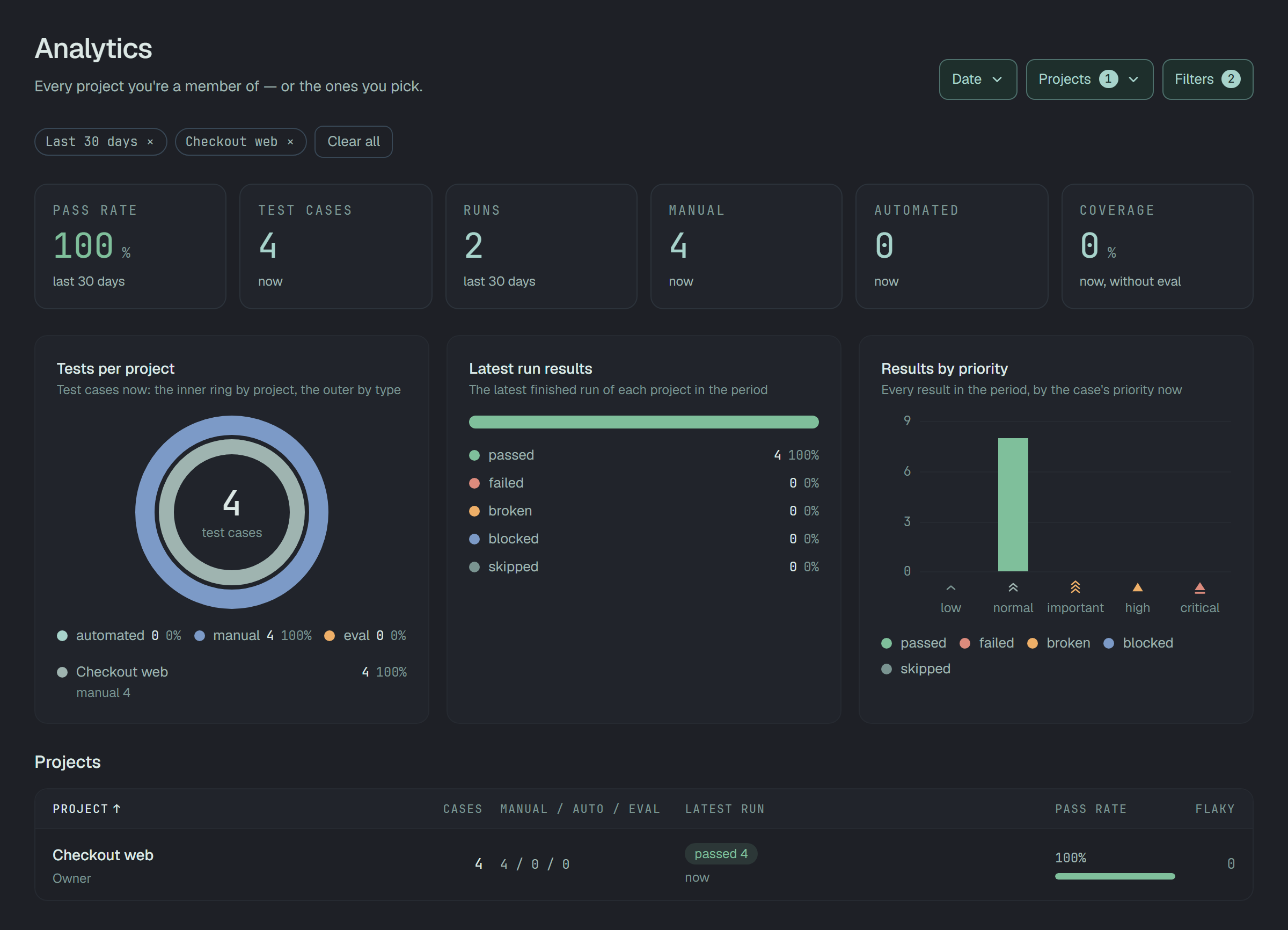Toggle the skipped legend in Results by priority

(916, 669)
